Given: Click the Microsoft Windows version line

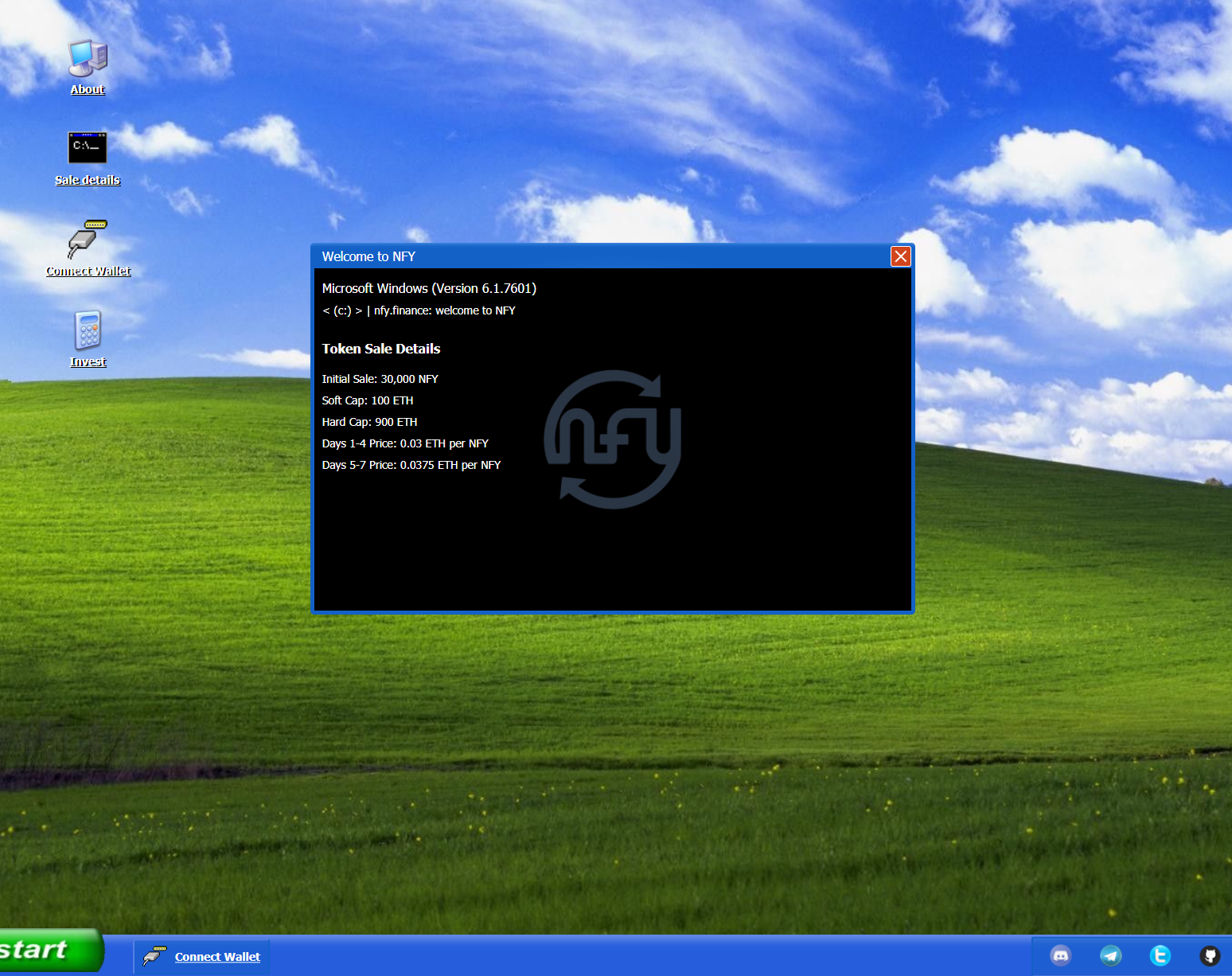Looking at the screenshot, I should (429, 288).
